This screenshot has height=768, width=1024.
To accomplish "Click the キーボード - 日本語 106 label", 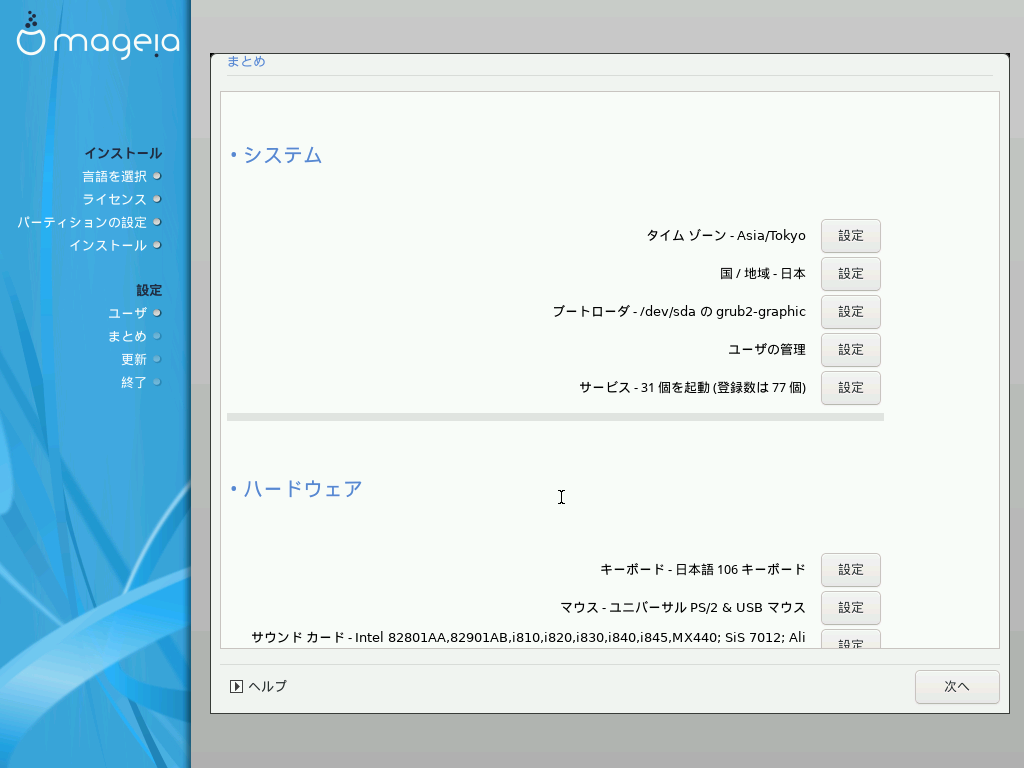I will coord(703,569).
